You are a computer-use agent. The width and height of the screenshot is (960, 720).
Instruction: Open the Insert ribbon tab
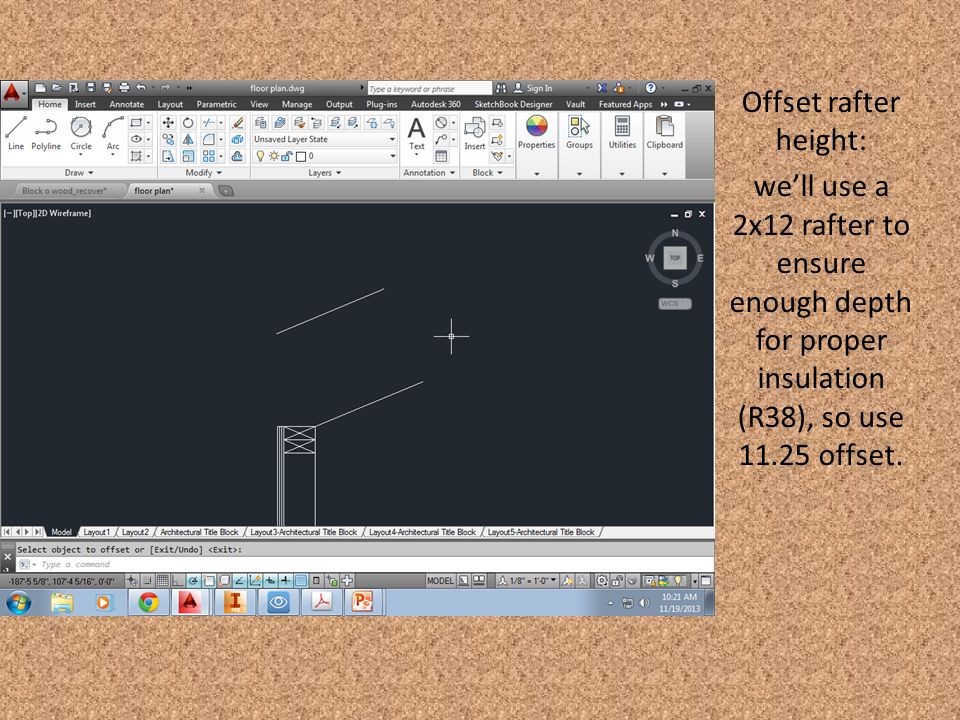pos(85,104)
